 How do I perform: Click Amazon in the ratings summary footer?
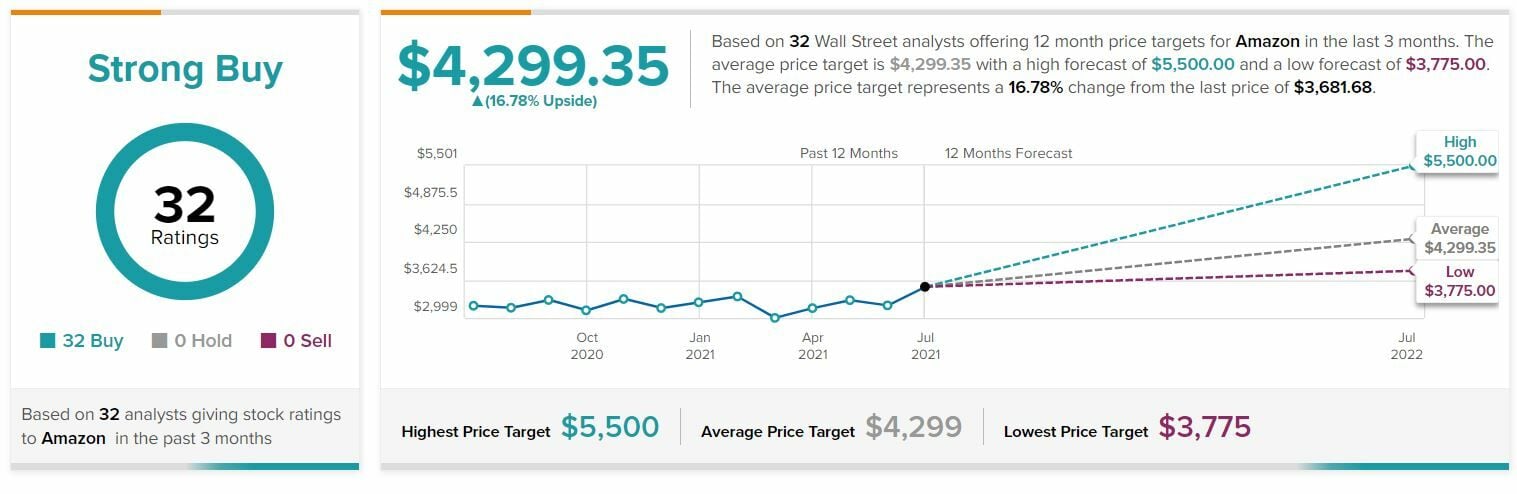click(73, 438)
